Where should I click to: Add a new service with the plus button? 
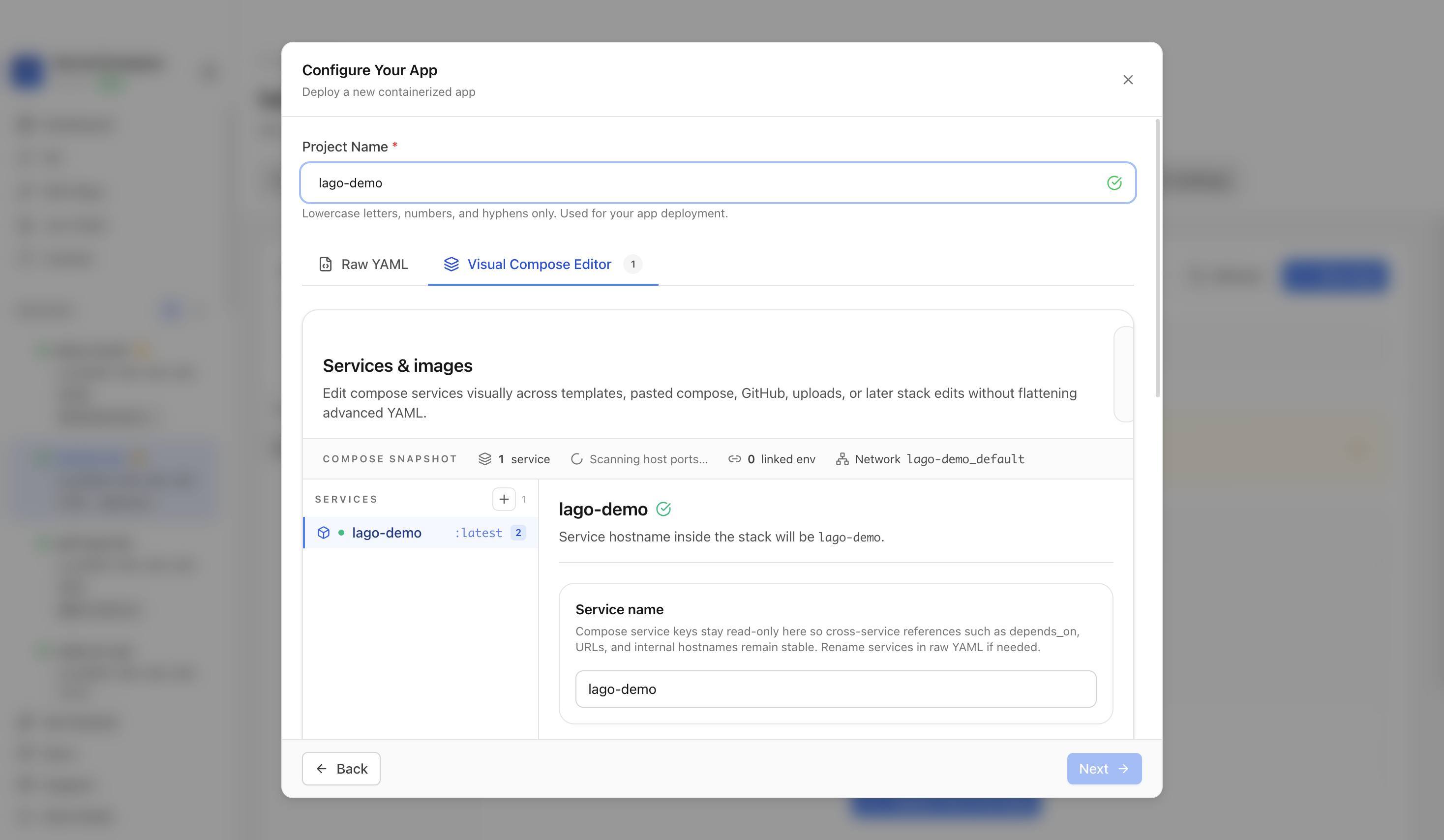[504, 499]
